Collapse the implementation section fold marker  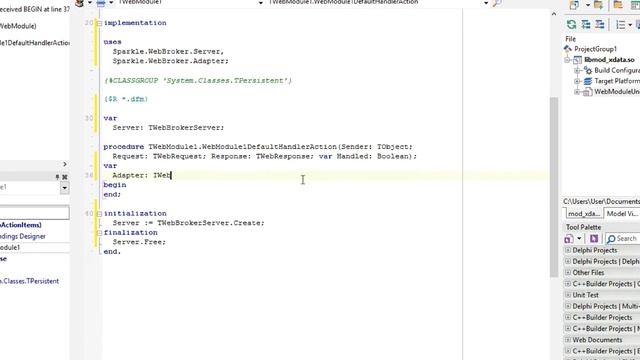[x=99, y=23]
